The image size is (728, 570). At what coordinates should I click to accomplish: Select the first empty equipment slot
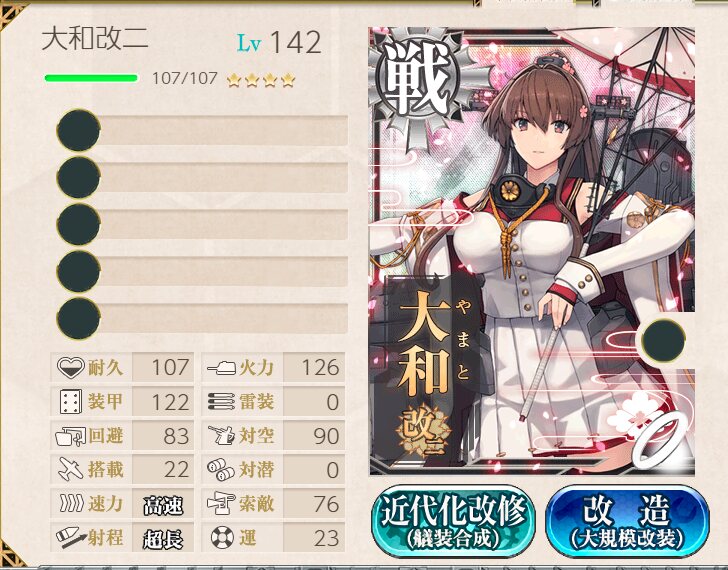click(x=202, y=130)
